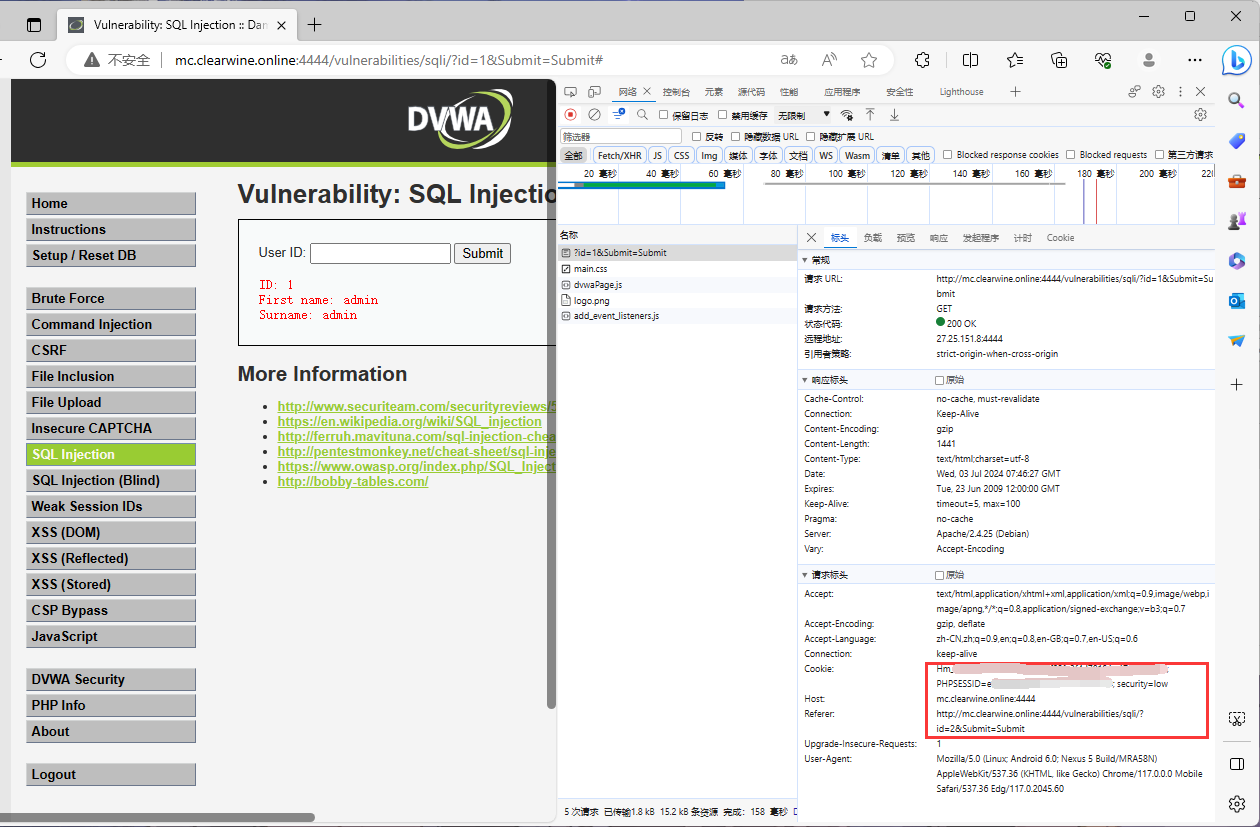Open the en.wikipedia.org SQL_injection link
1260x827 pixels.
[409, 421]
